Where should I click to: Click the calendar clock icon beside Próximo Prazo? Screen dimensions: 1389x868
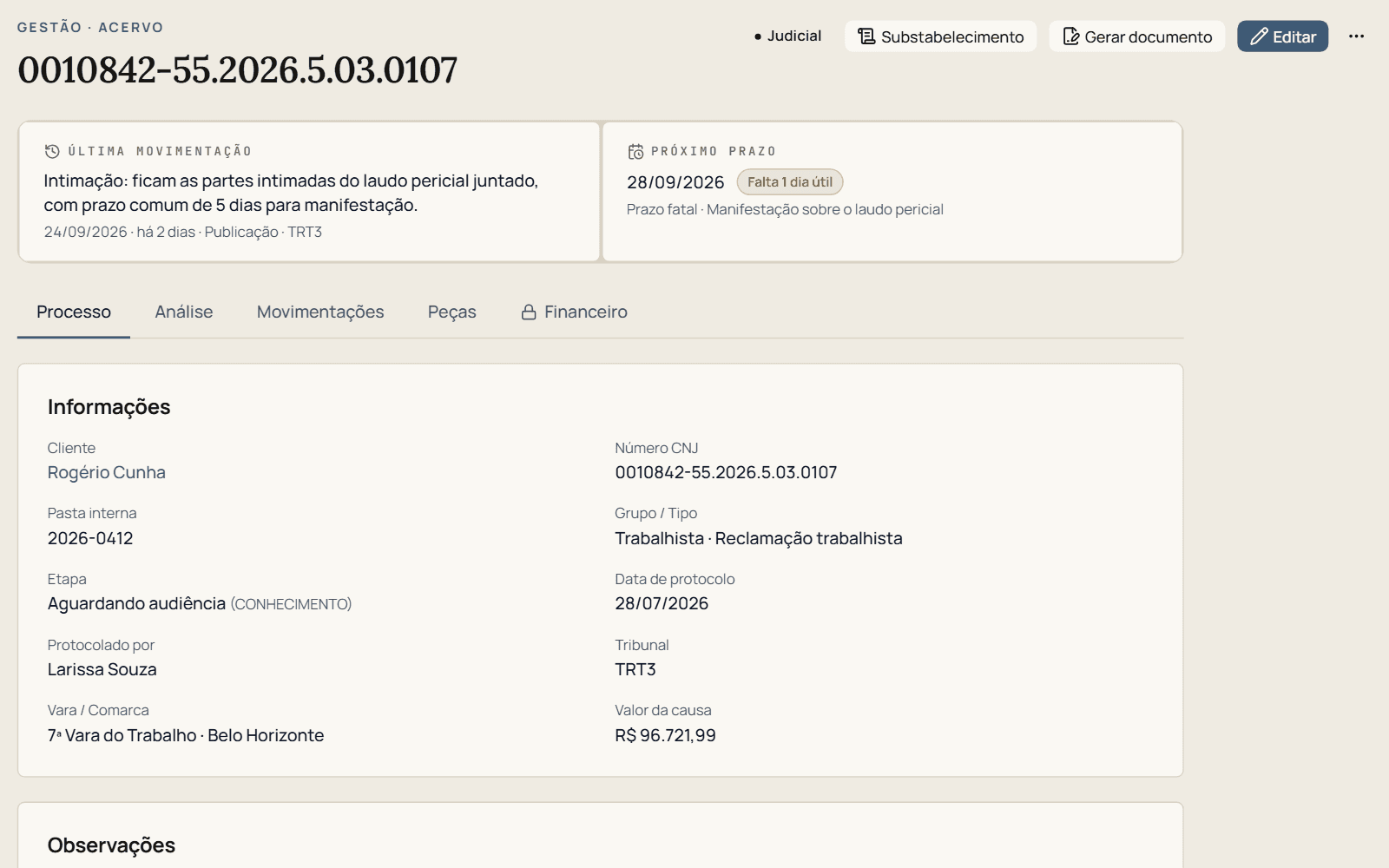[635, 151]
